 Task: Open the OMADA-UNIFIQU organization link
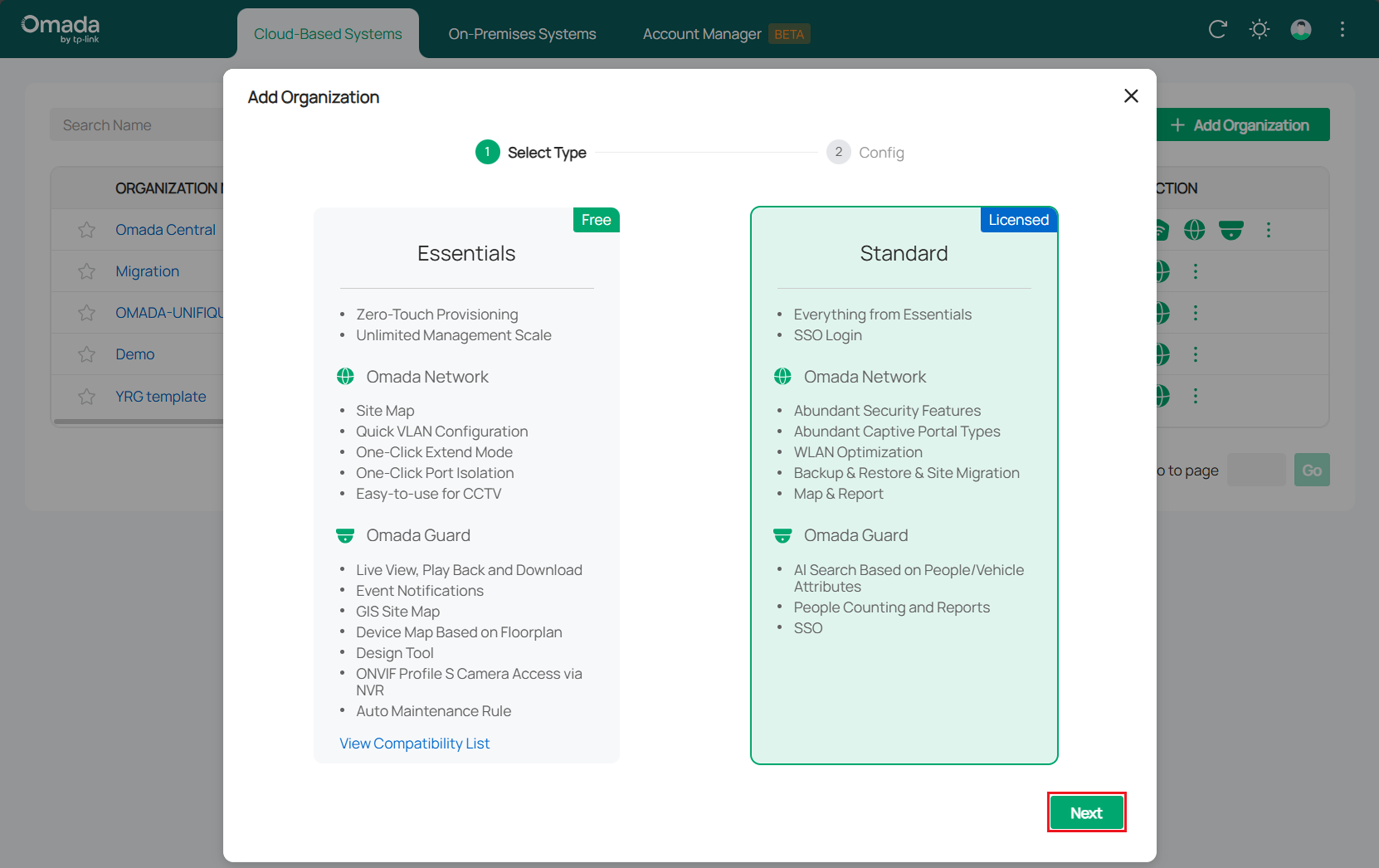[x=169, y=312]
